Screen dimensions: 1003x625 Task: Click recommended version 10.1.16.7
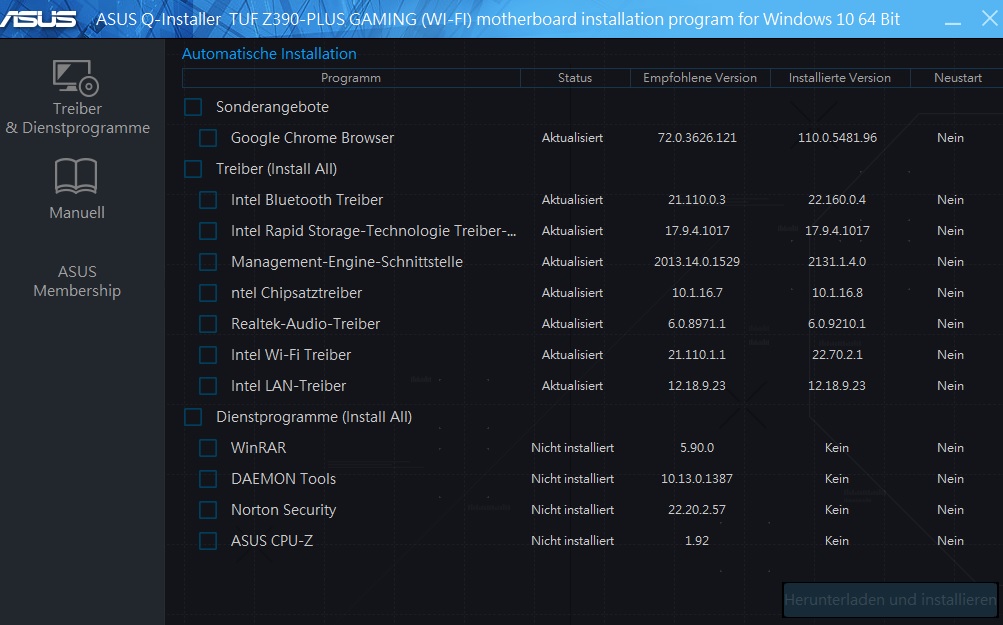[x=697, y=293]
